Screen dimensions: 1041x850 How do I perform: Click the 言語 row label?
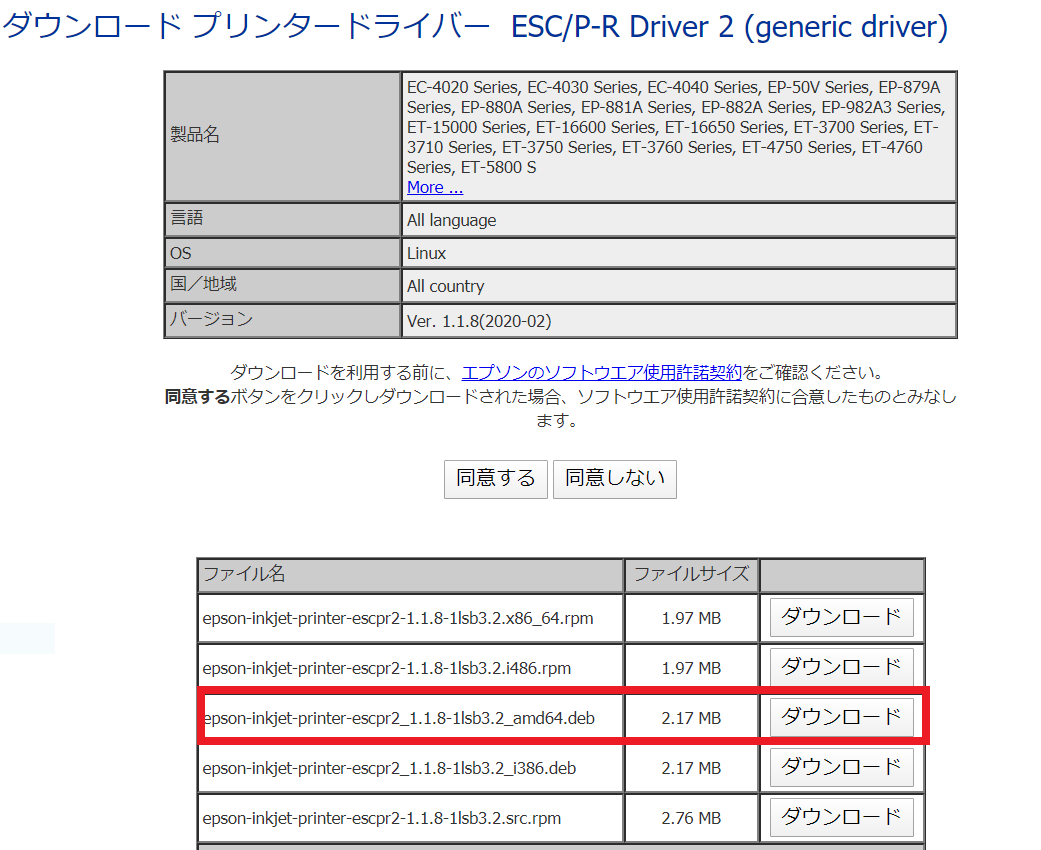coord(187,218)
